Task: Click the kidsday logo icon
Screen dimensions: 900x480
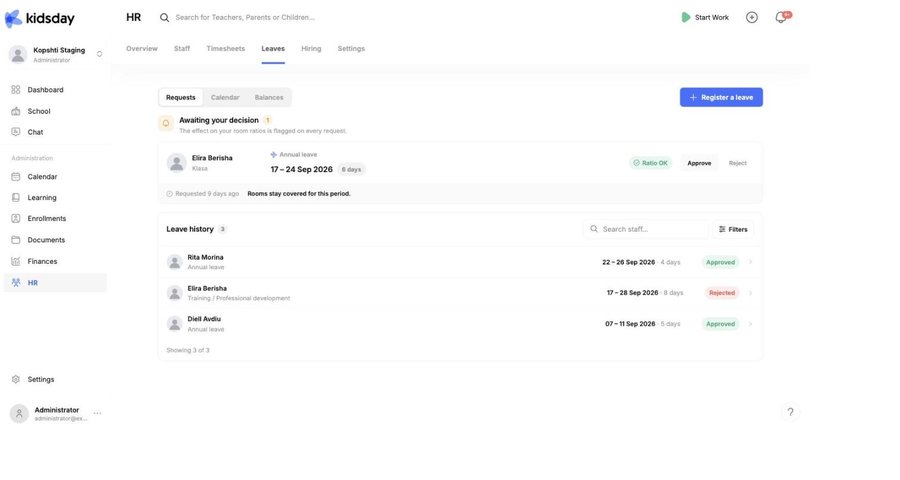Action: coord(13,18)
